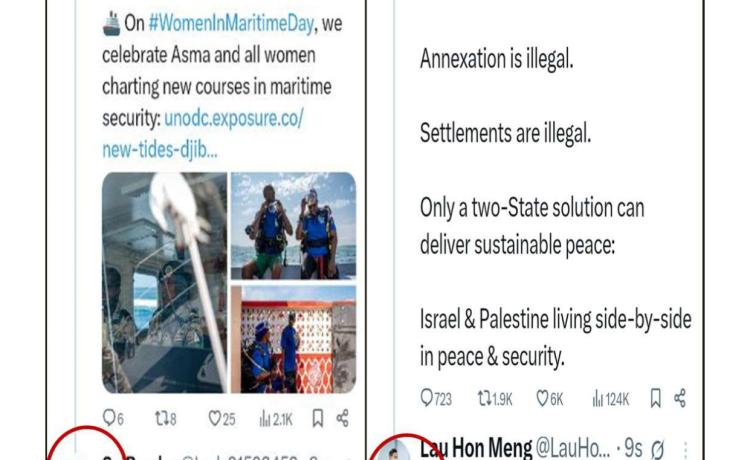Share the WomenInMaritimeDay tweet
Viewport: 750px width, 460px height.
[342, 418]
